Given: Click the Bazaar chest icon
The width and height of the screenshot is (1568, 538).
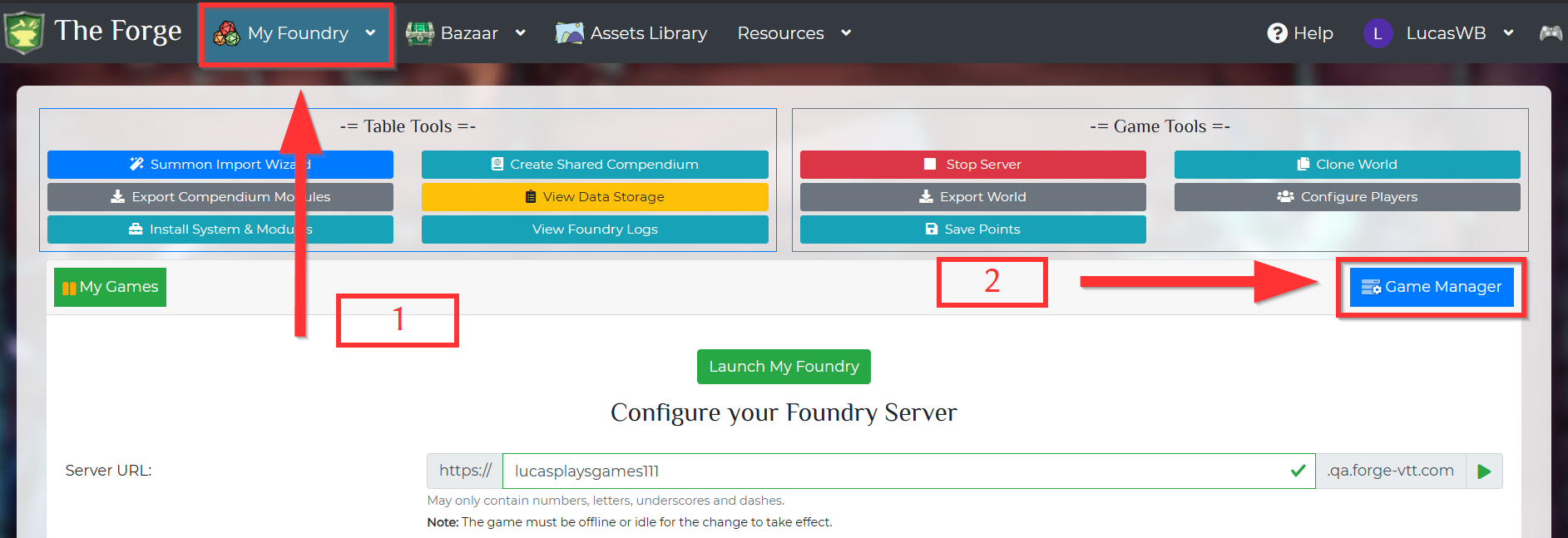Looking at the screenshot, I should click(x=419, y=33).
